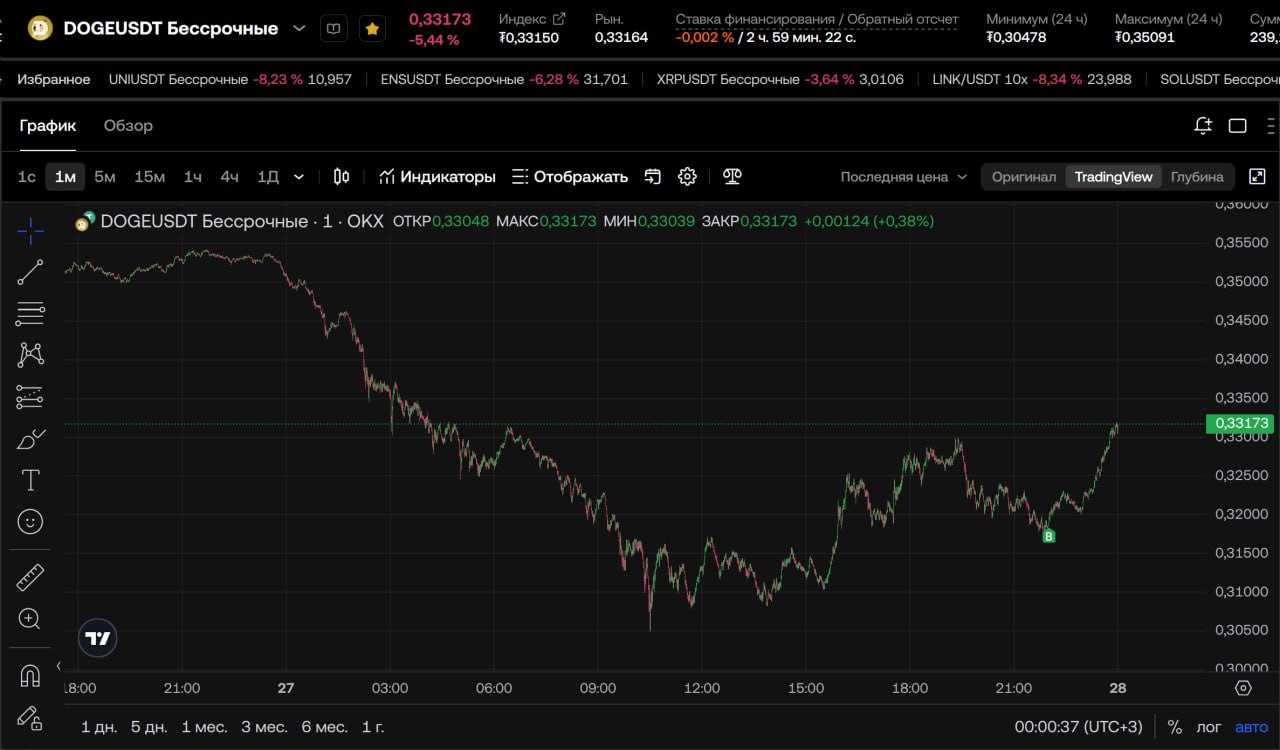Select the trend line drawing tool

31,272
